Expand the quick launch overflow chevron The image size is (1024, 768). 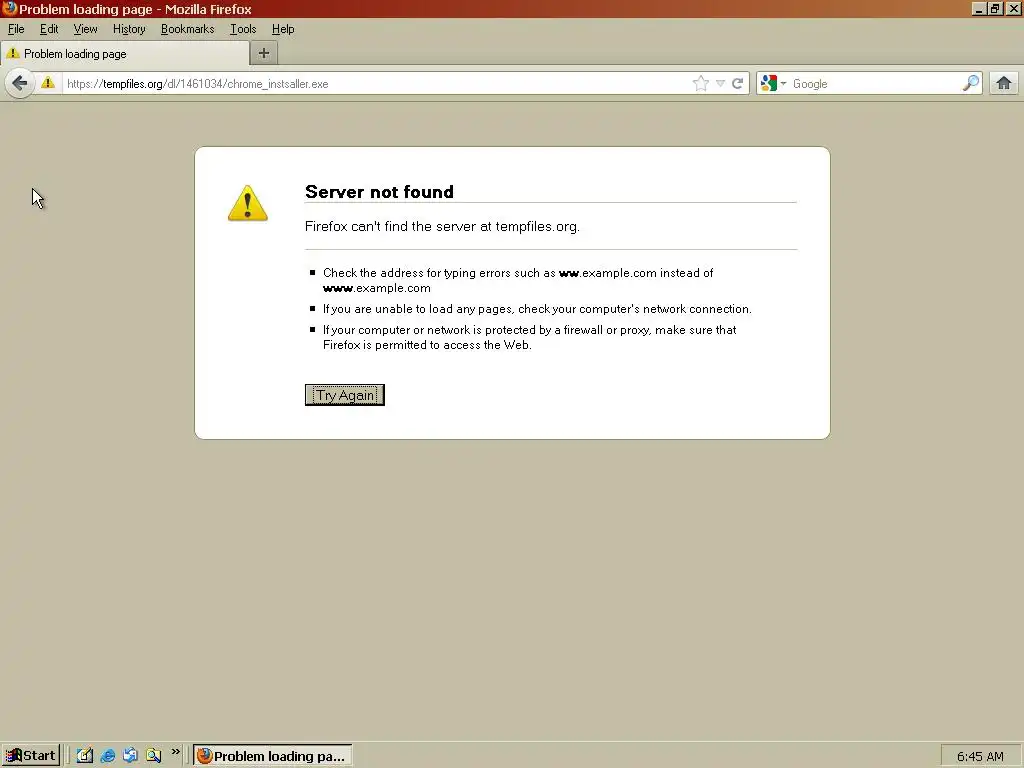(x=175, y=752)
